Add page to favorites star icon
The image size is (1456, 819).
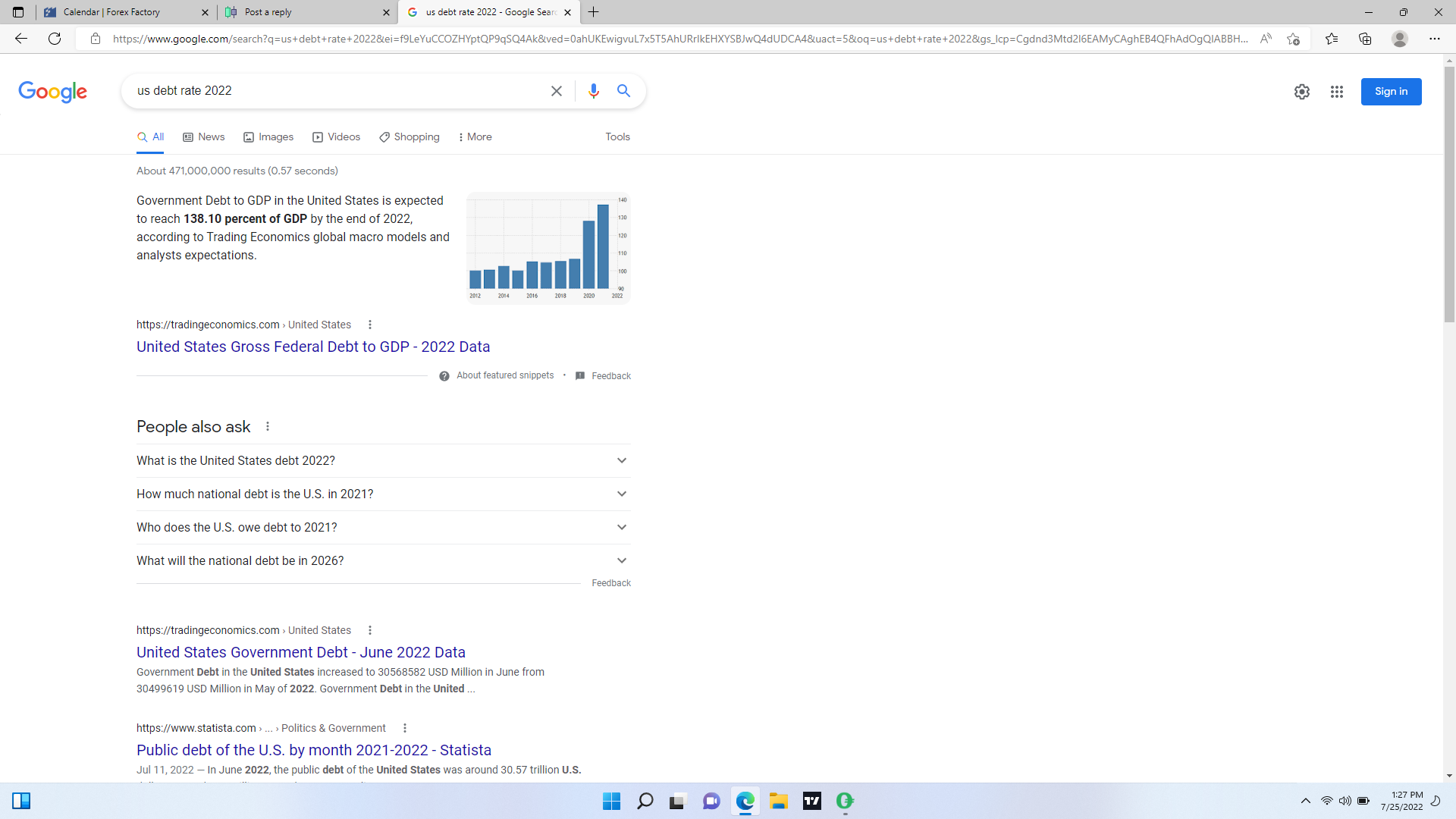pos(1293,39)
